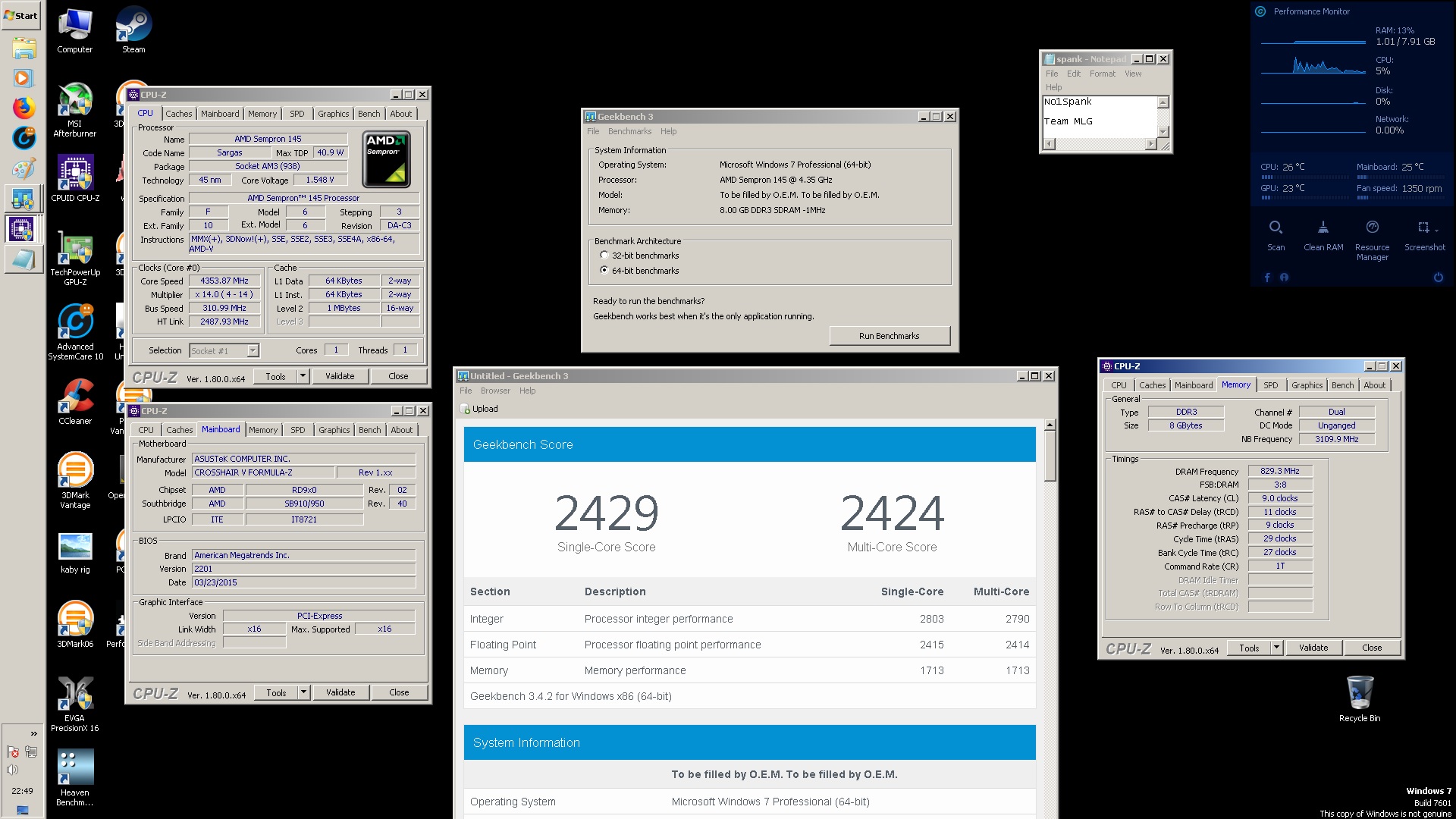This screenshot has height=819, width=1456.
Task: Click Run Benchmarks button
Action: 889,336
